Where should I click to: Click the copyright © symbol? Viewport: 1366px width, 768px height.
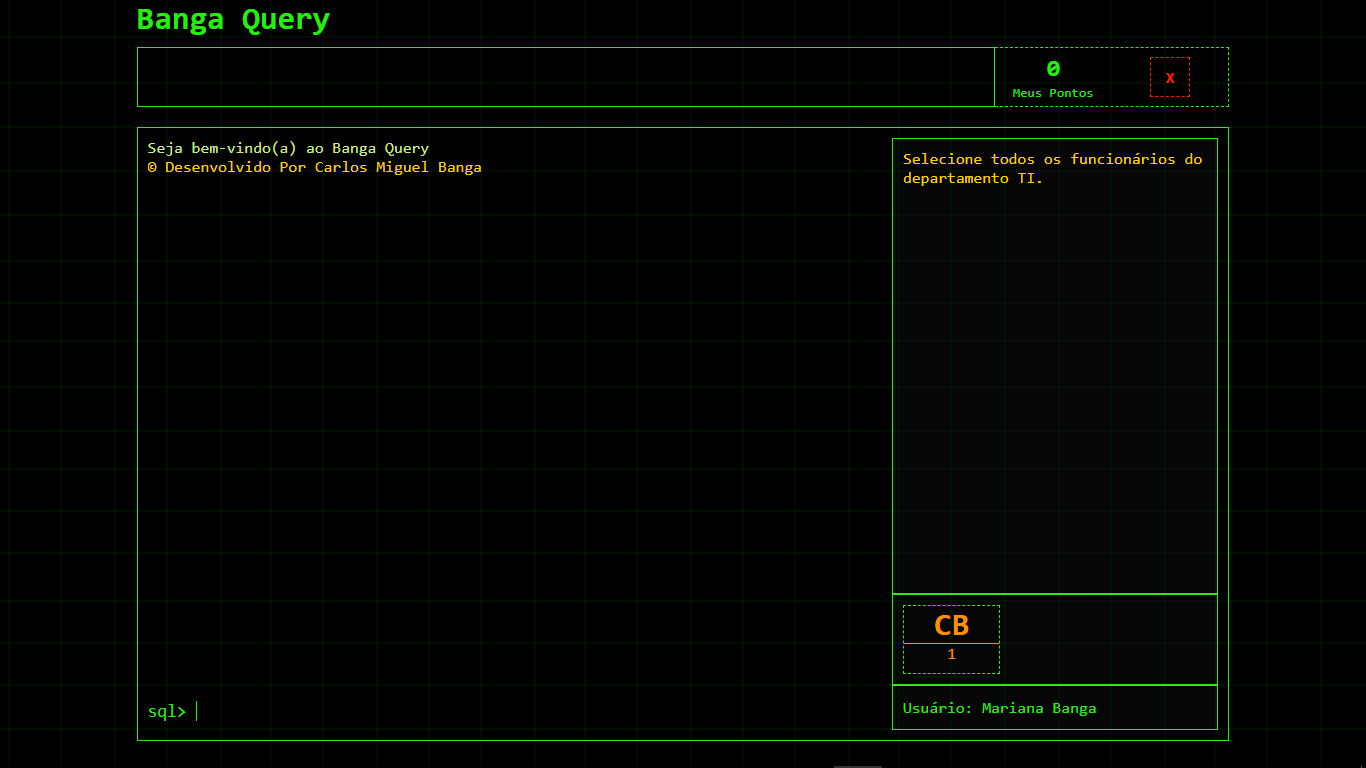pyautogui.click(x=152, y=167)
